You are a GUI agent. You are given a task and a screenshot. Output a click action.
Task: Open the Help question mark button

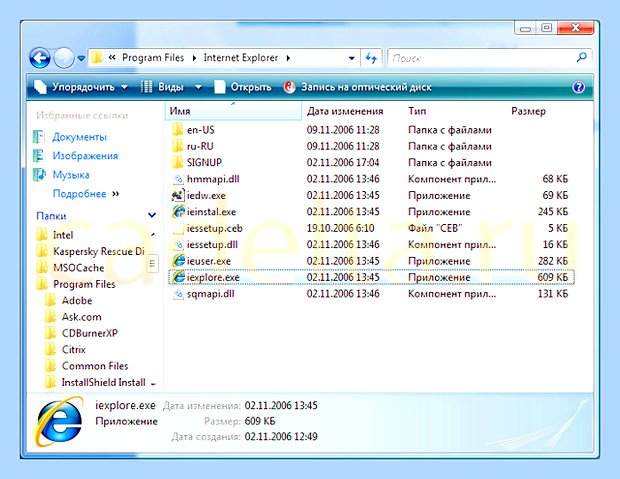coord(578,87)
